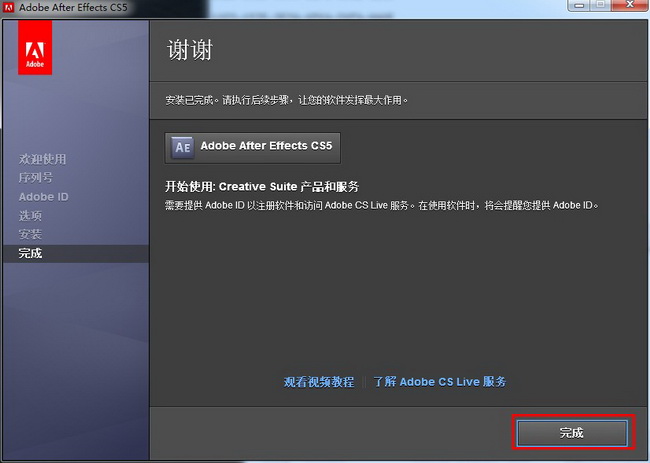Click the AE icon on the product badge
Viewport: 650px width, 463px height.
click(182, 147)
